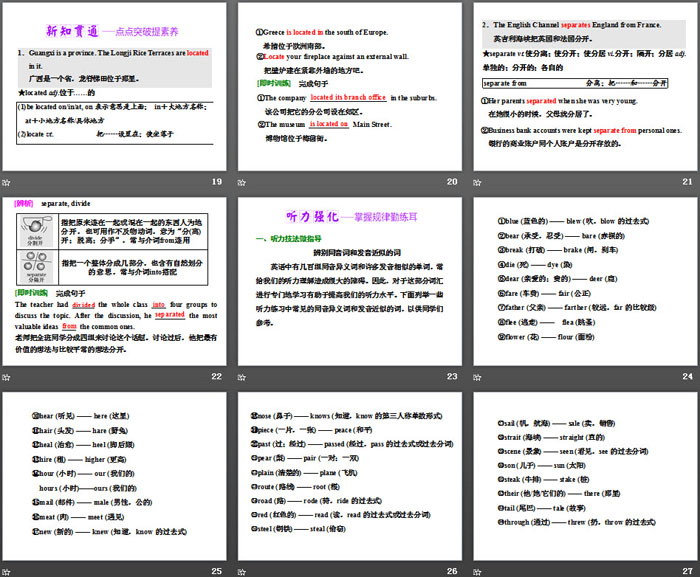Click the star icon under slide 22
Screen dimensions: 700x577
6,377
